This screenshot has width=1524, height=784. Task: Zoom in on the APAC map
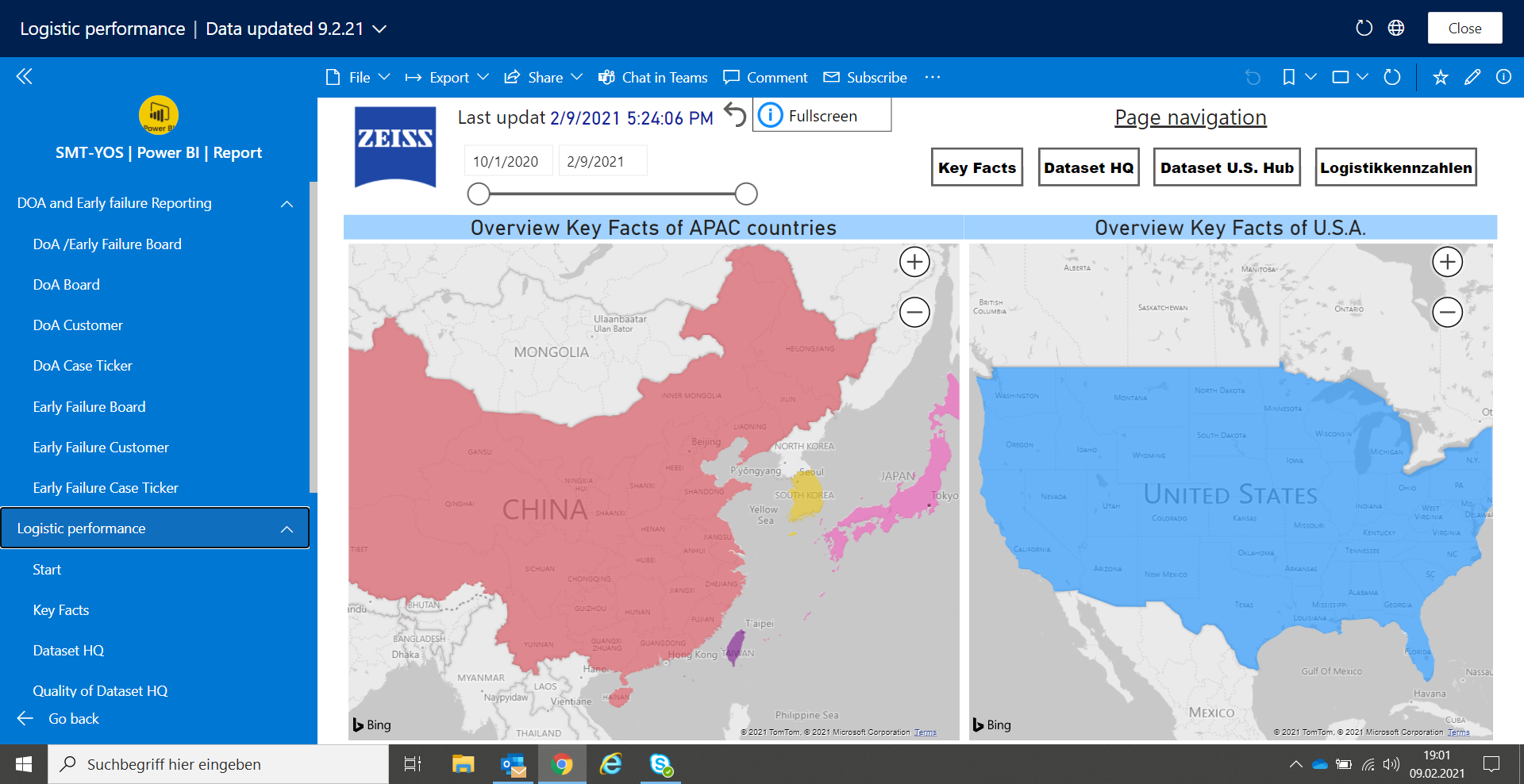pos(914,262)
